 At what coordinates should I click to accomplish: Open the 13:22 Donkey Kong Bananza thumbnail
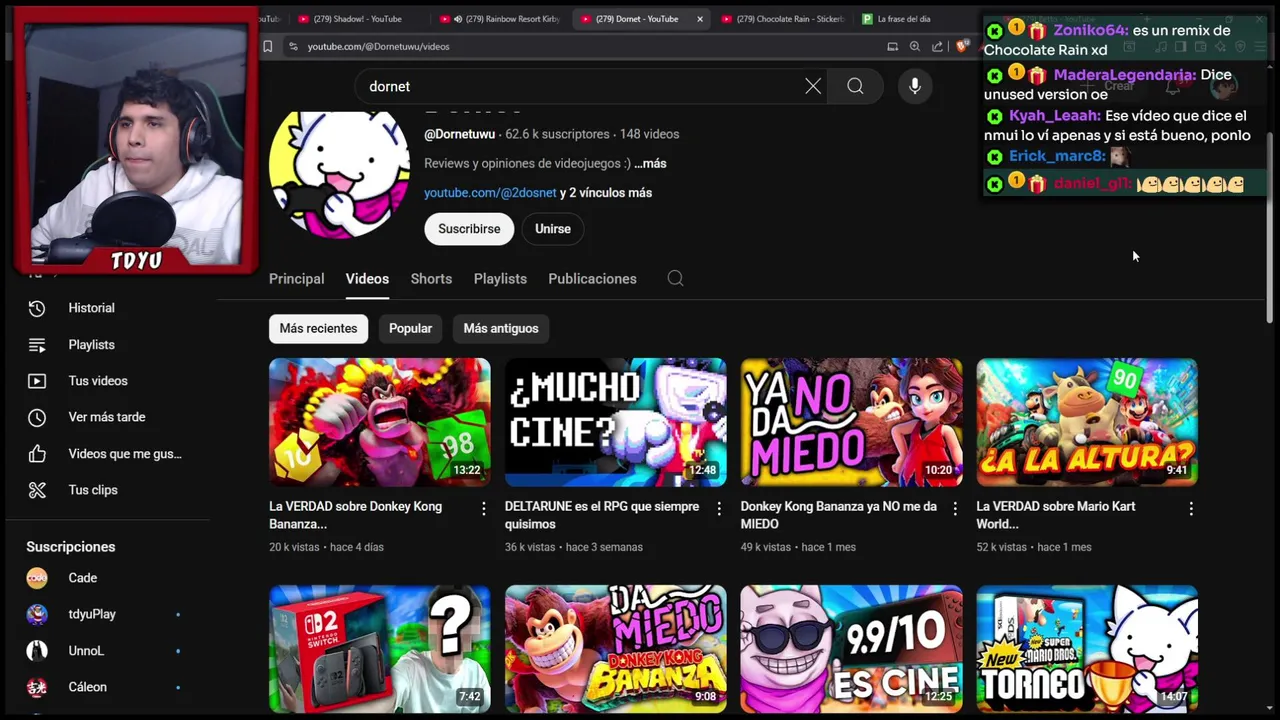[x=380, y=422]
